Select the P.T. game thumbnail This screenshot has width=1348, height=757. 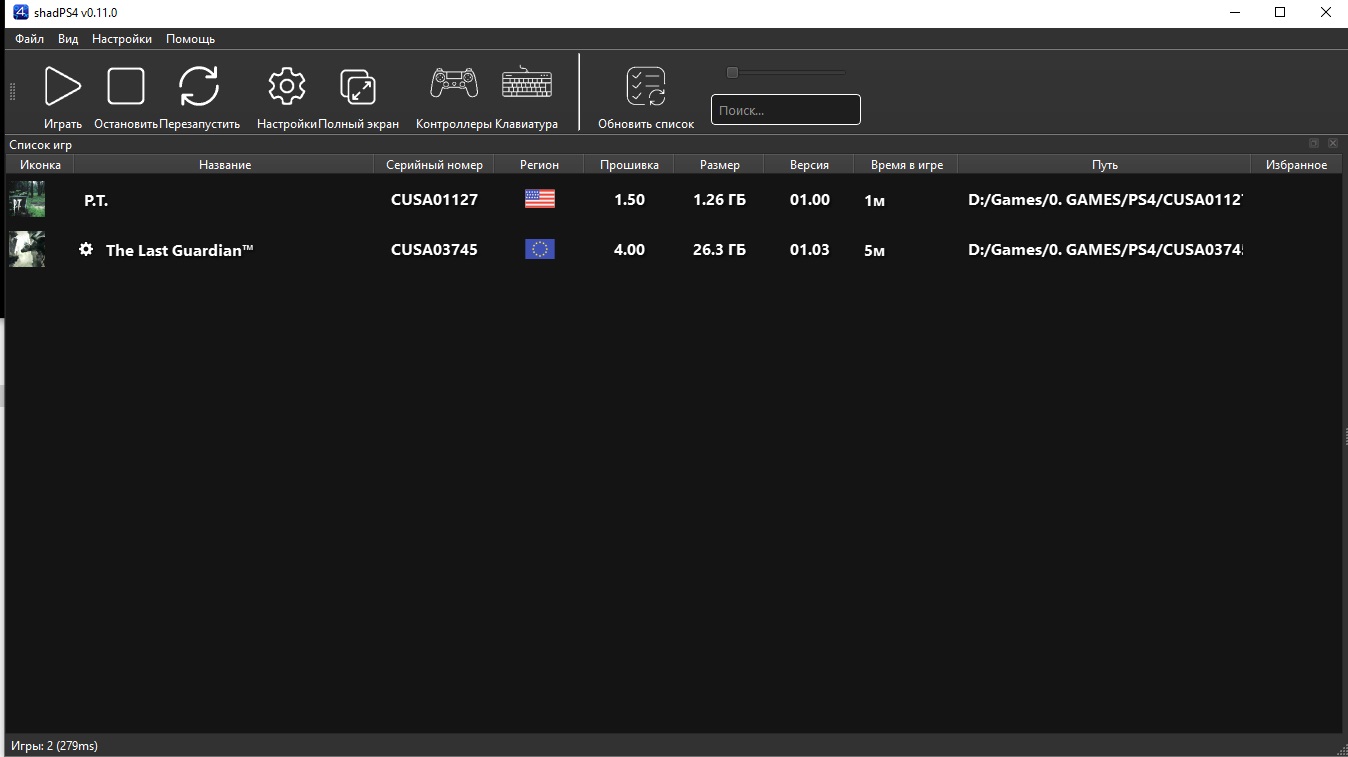click(27, 199)
